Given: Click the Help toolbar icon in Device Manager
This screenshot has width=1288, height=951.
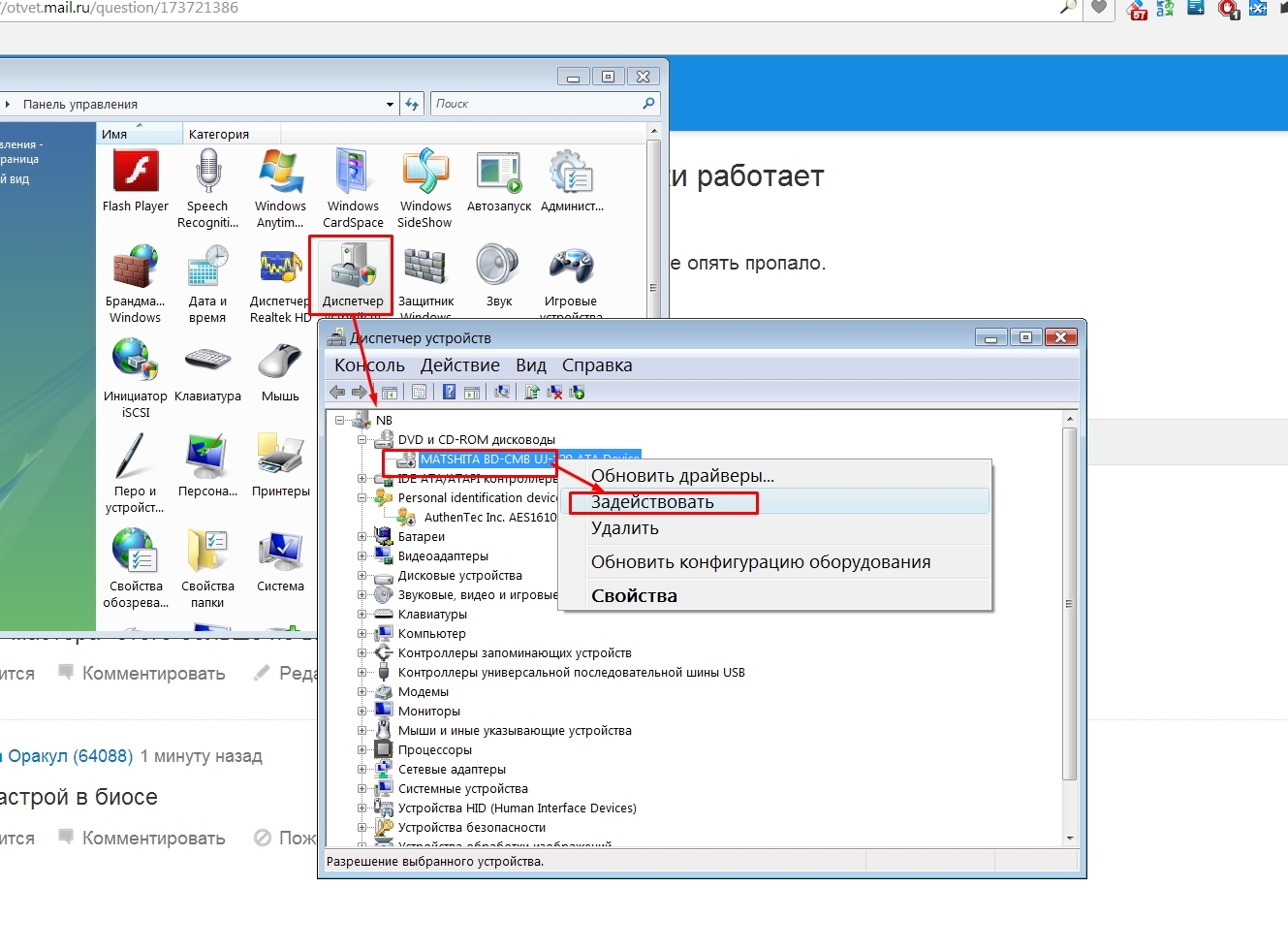Looking at the screenshot, I should pos(449,393).
